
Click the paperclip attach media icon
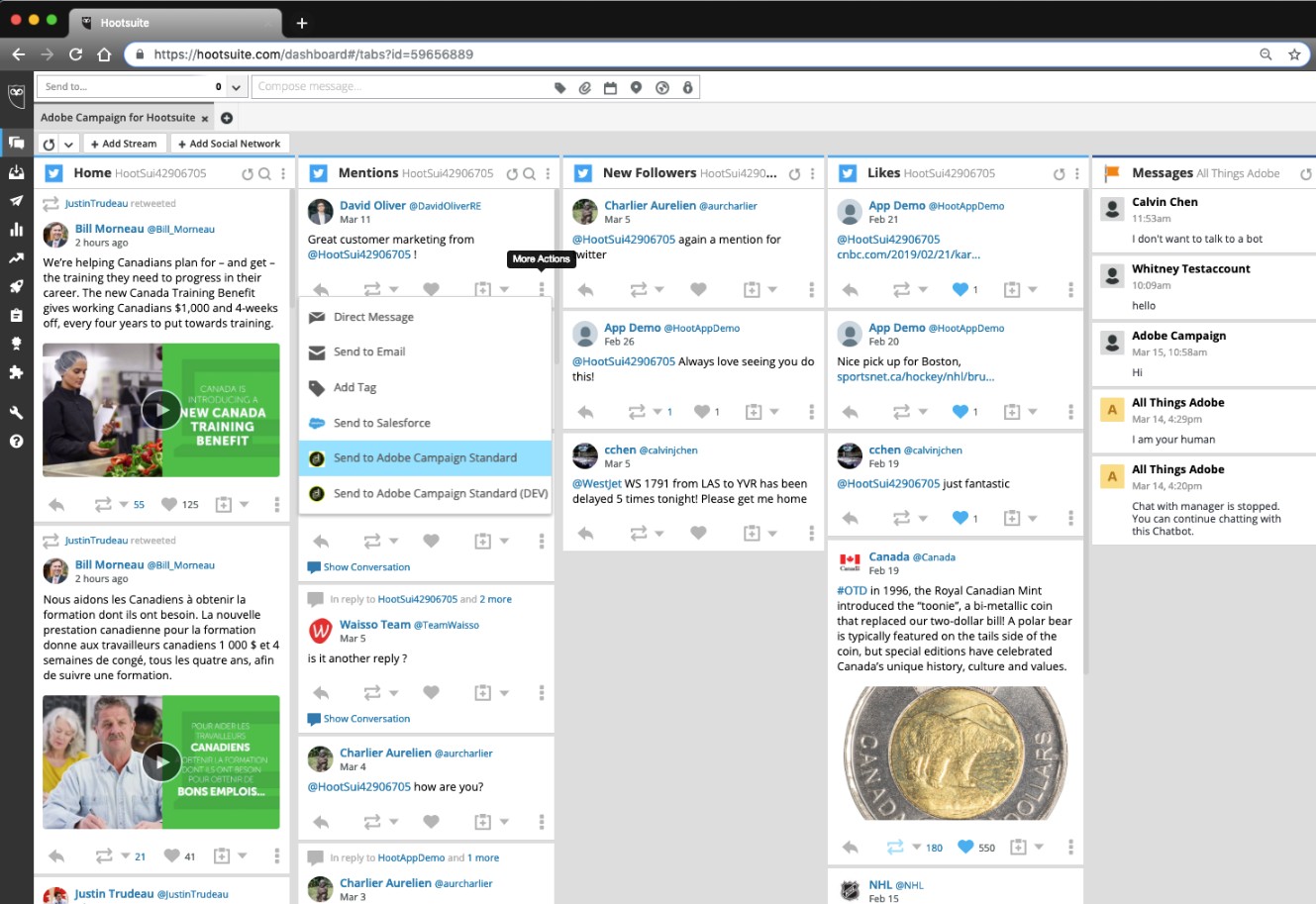coord(585,88)
